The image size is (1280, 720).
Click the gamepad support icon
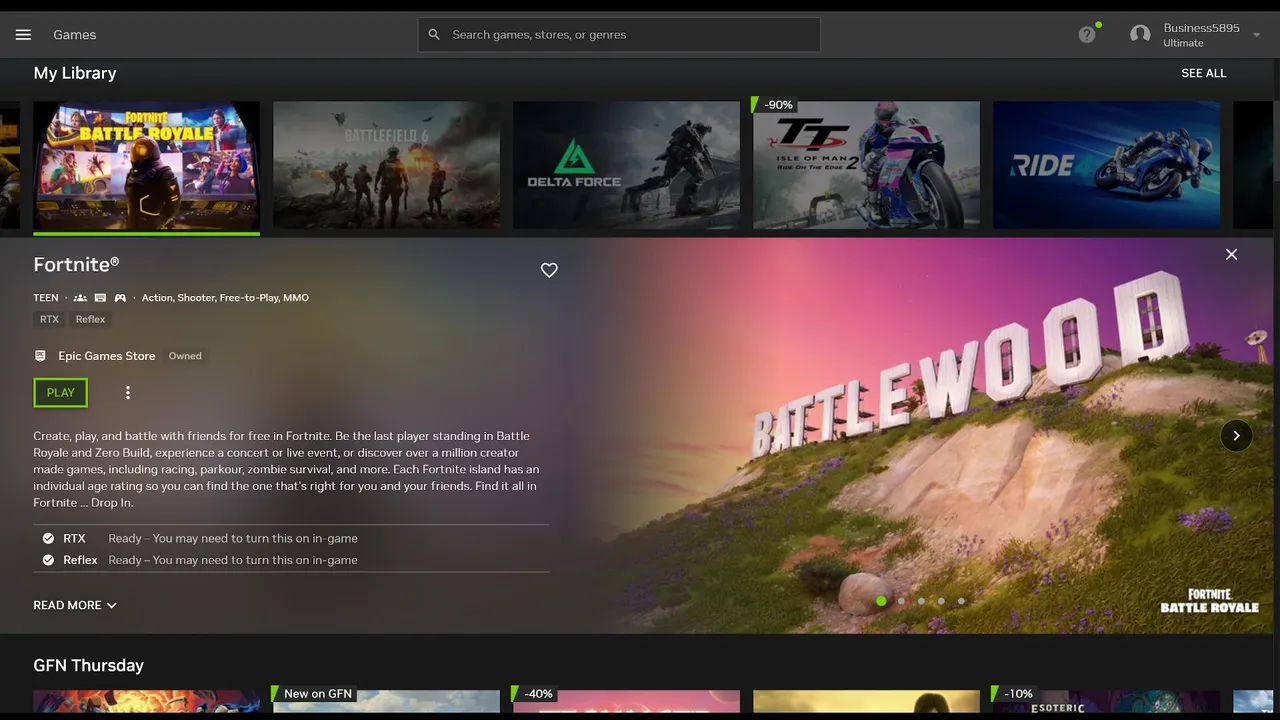(x=120, y=298)
